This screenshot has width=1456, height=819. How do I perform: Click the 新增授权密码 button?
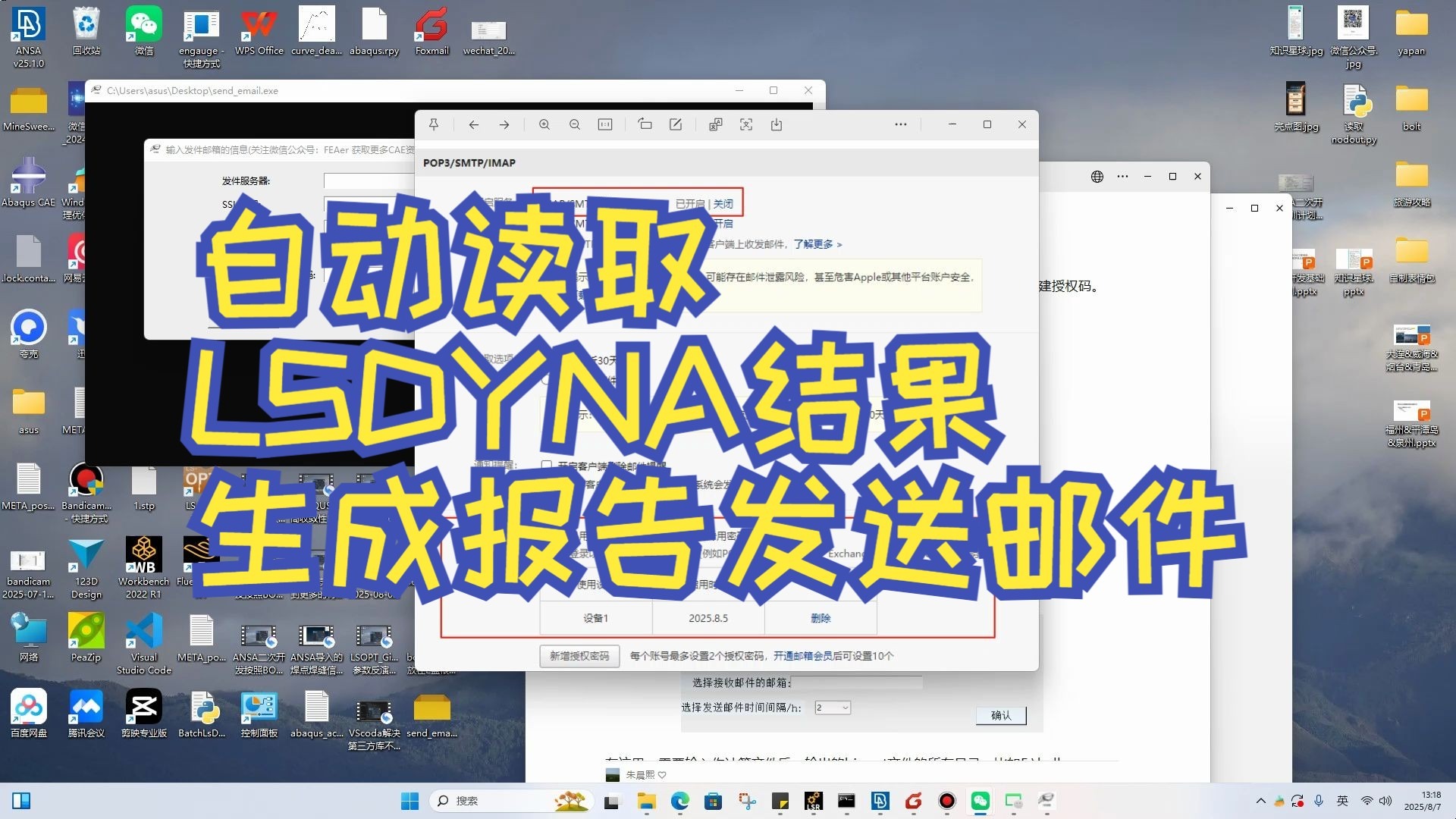[579, 655]
